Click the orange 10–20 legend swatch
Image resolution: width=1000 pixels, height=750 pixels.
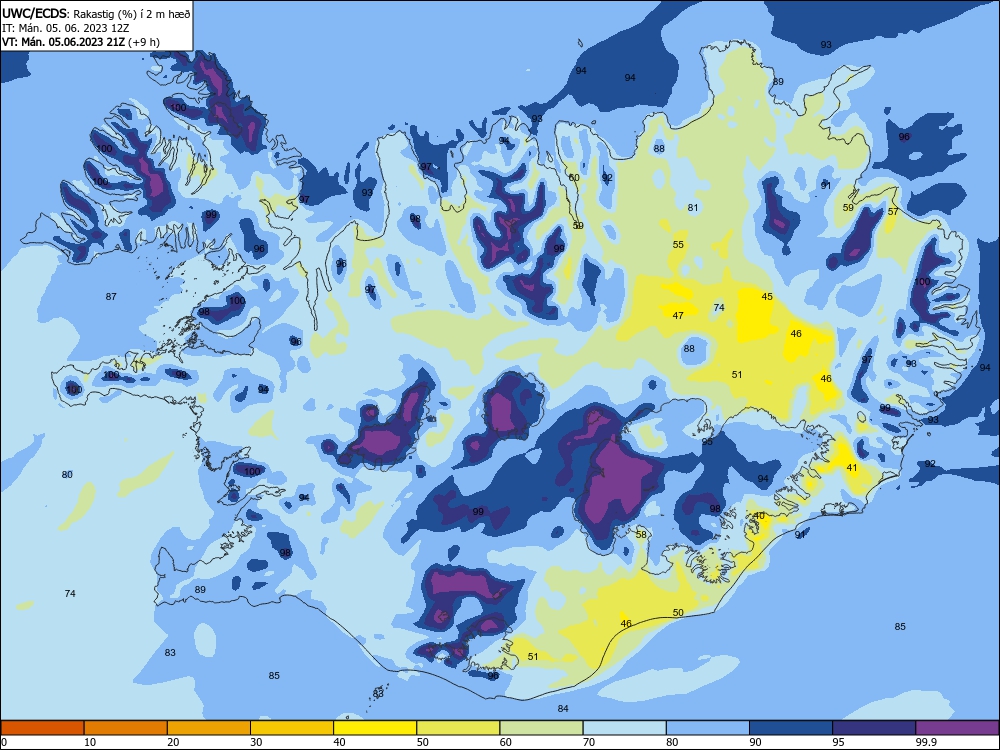(126, 728)
